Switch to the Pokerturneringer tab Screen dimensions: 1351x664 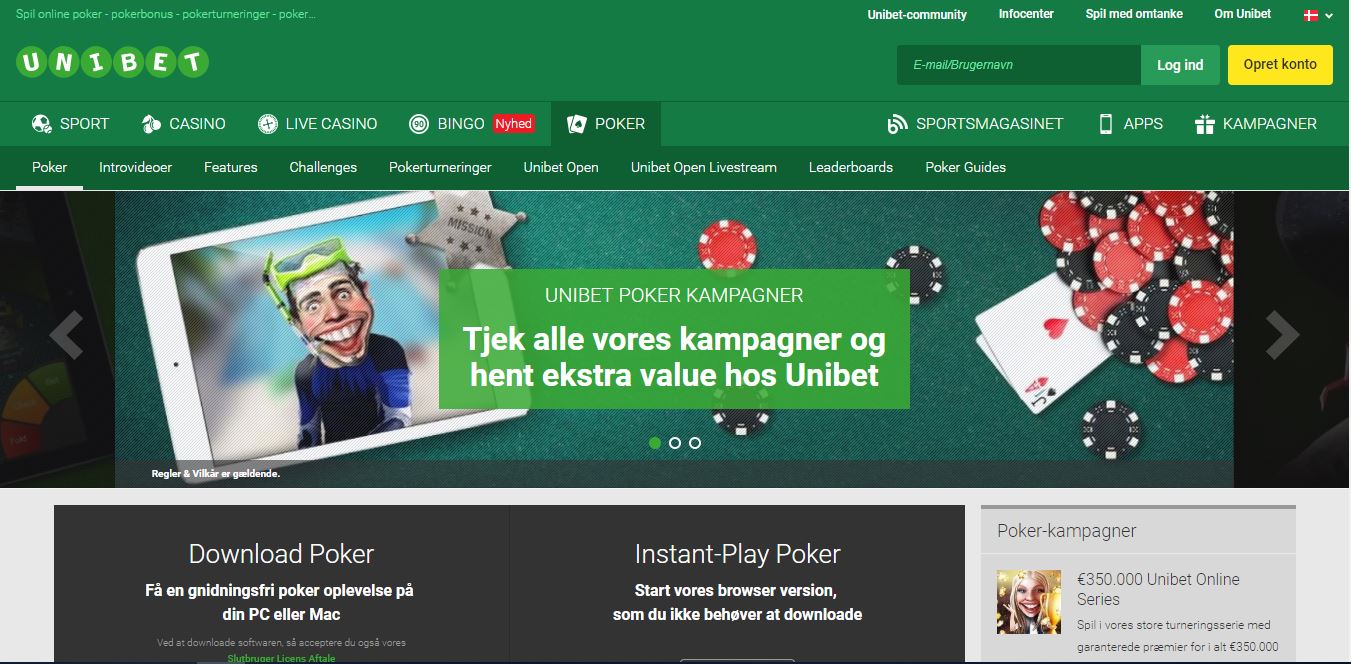tap(440, 167)
